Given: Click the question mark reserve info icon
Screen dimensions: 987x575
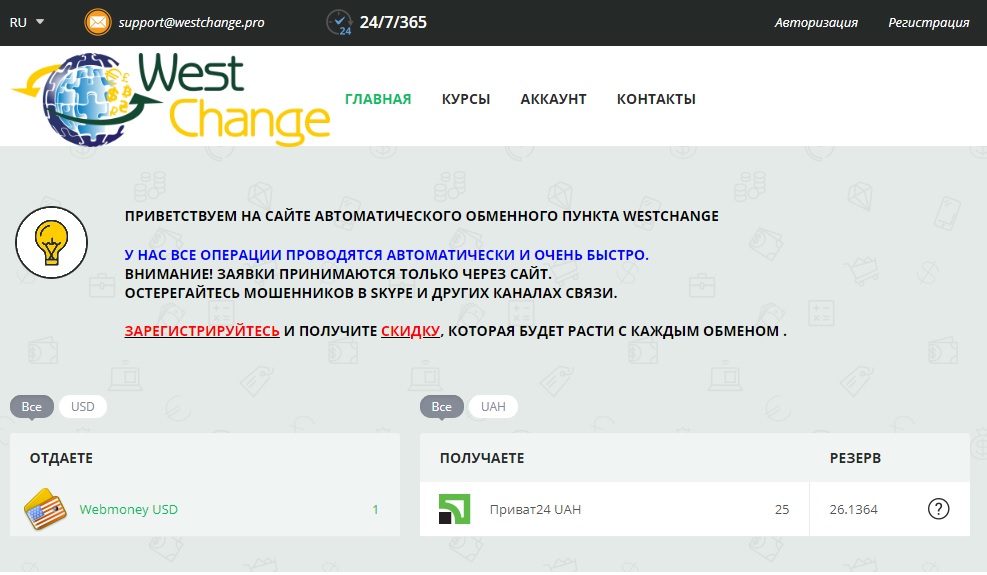Looking at the screenshot, I should coord(938,509).
